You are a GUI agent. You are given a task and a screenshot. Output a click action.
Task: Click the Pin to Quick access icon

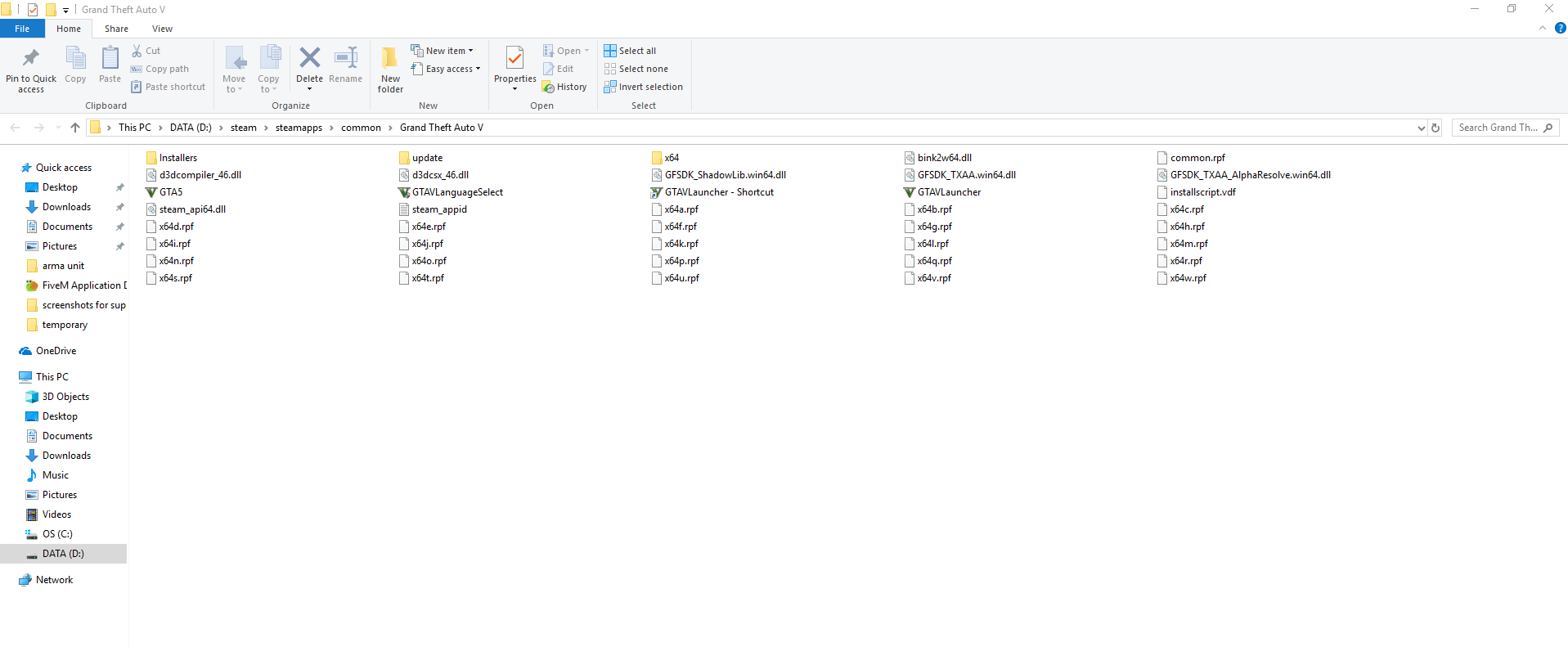pyautogui.click(x=31, y=58)
